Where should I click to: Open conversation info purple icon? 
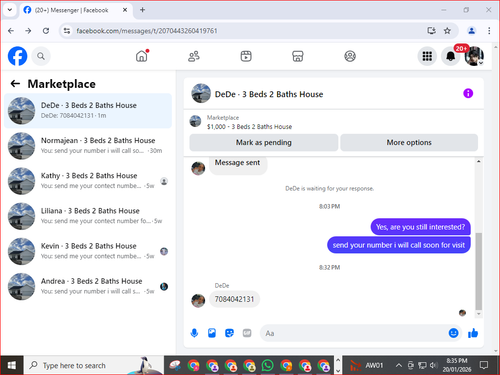click(468, 93)
